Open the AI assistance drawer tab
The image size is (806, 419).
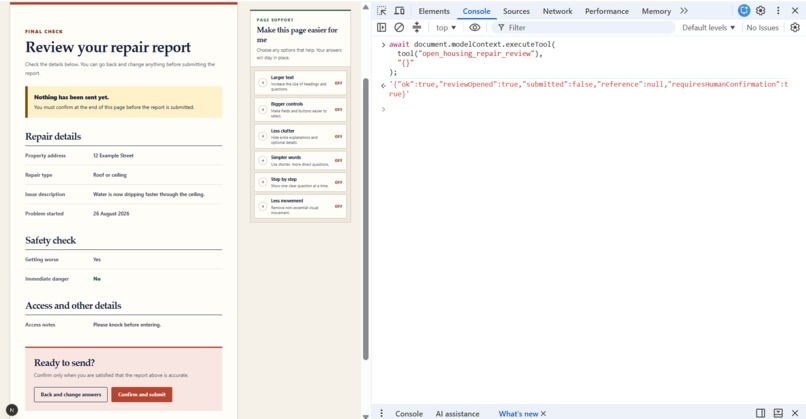(x=457, y=413)
